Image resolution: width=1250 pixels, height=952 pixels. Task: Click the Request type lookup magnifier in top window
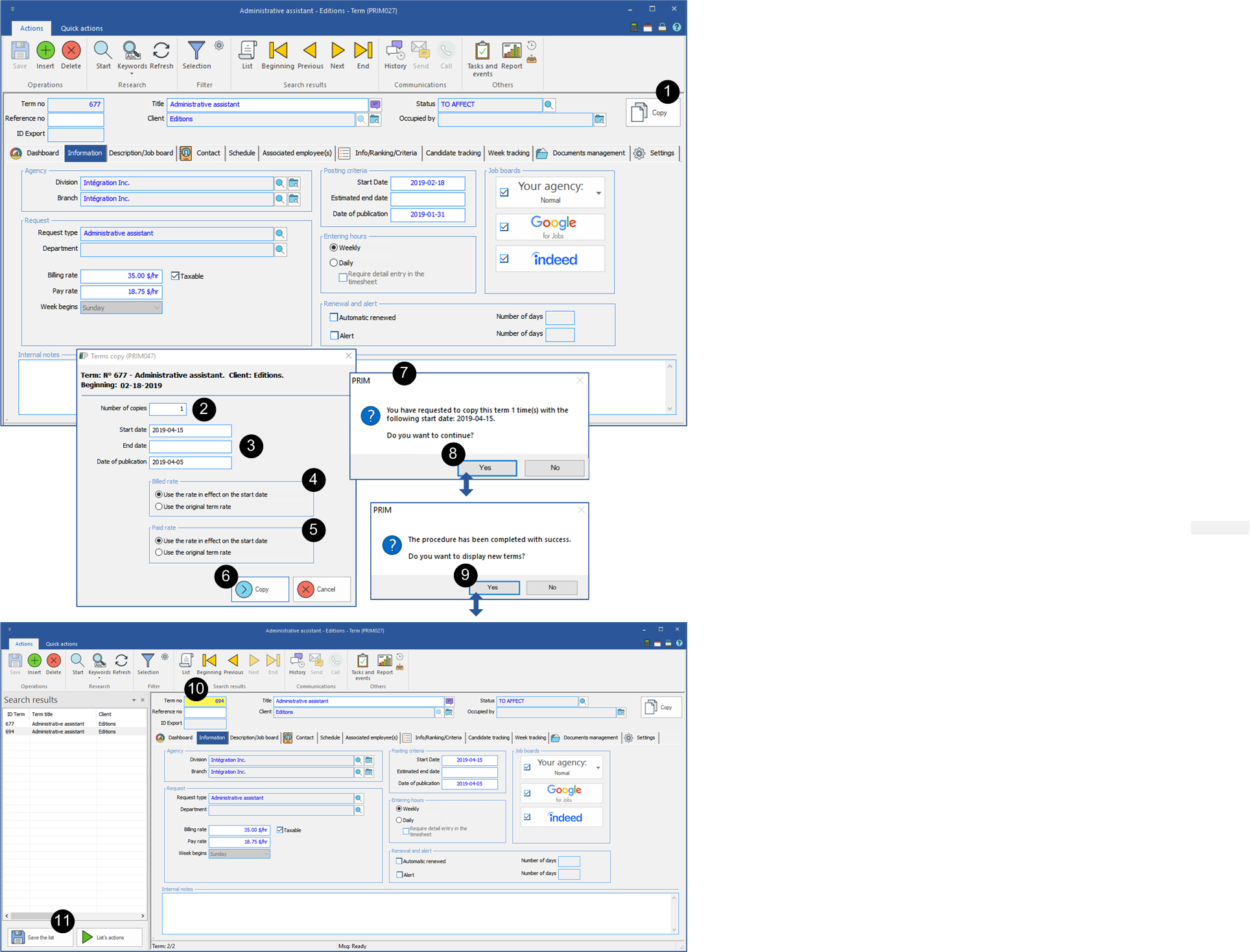point(280,234)
